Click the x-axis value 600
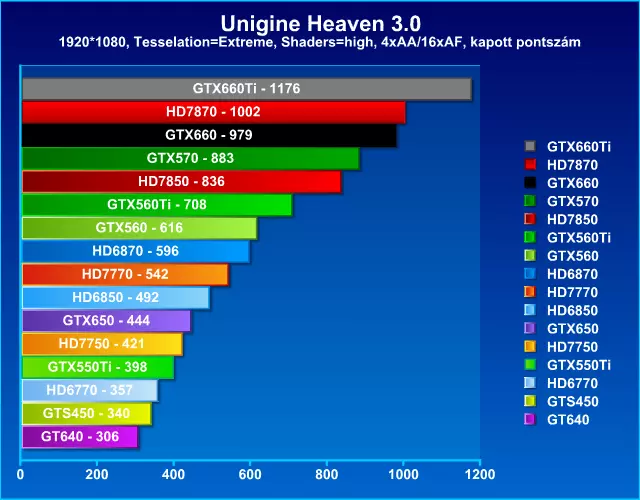 pyautogui.click(x=250, y=475)
